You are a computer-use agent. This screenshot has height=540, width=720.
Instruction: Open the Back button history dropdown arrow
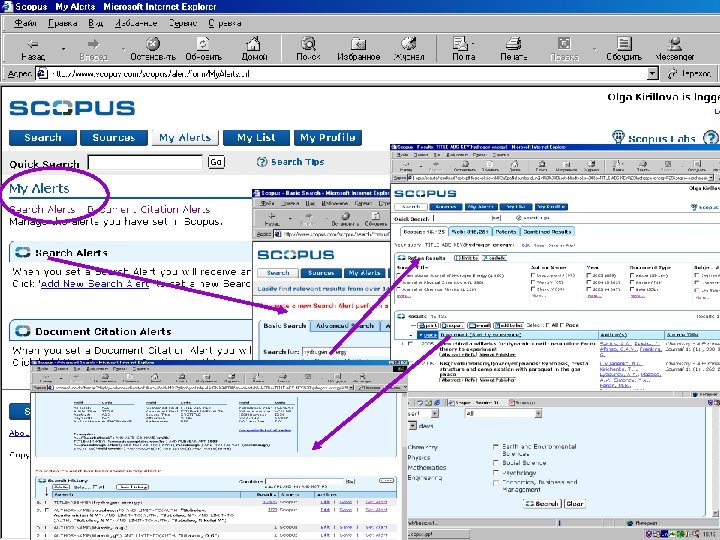click(63, 48)
